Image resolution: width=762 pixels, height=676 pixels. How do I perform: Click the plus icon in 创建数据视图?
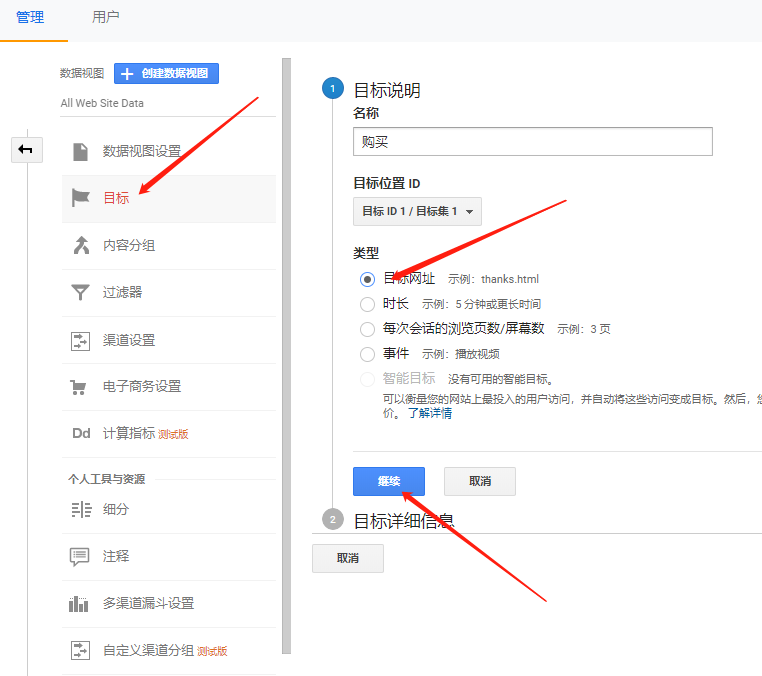(127, 73)
